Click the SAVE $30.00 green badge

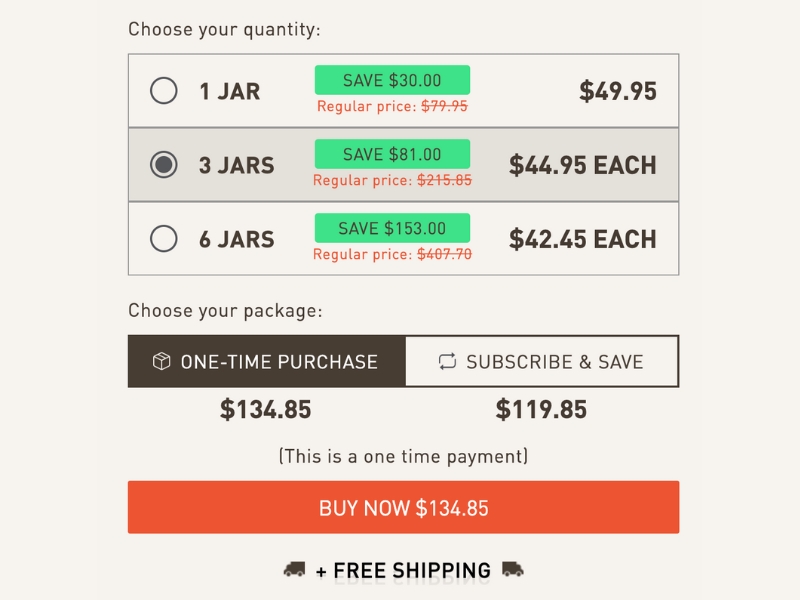click(392, 80)
